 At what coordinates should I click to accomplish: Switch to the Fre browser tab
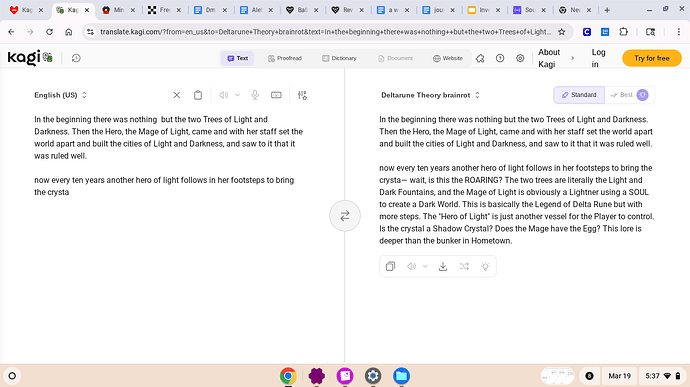point(164,10)
